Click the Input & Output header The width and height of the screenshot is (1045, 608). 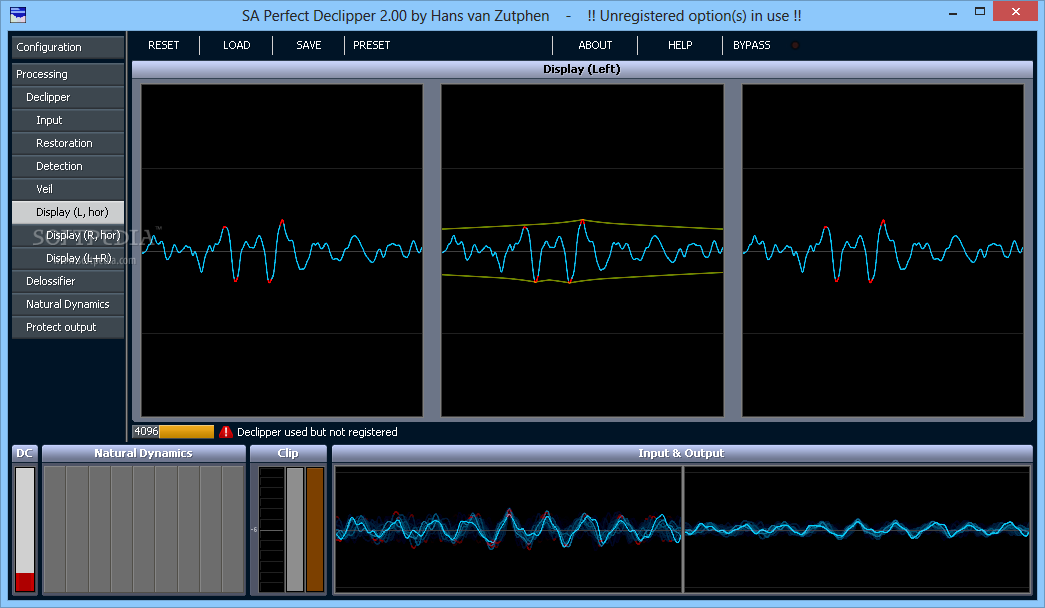pyautogui.click(x=682, y=453)
